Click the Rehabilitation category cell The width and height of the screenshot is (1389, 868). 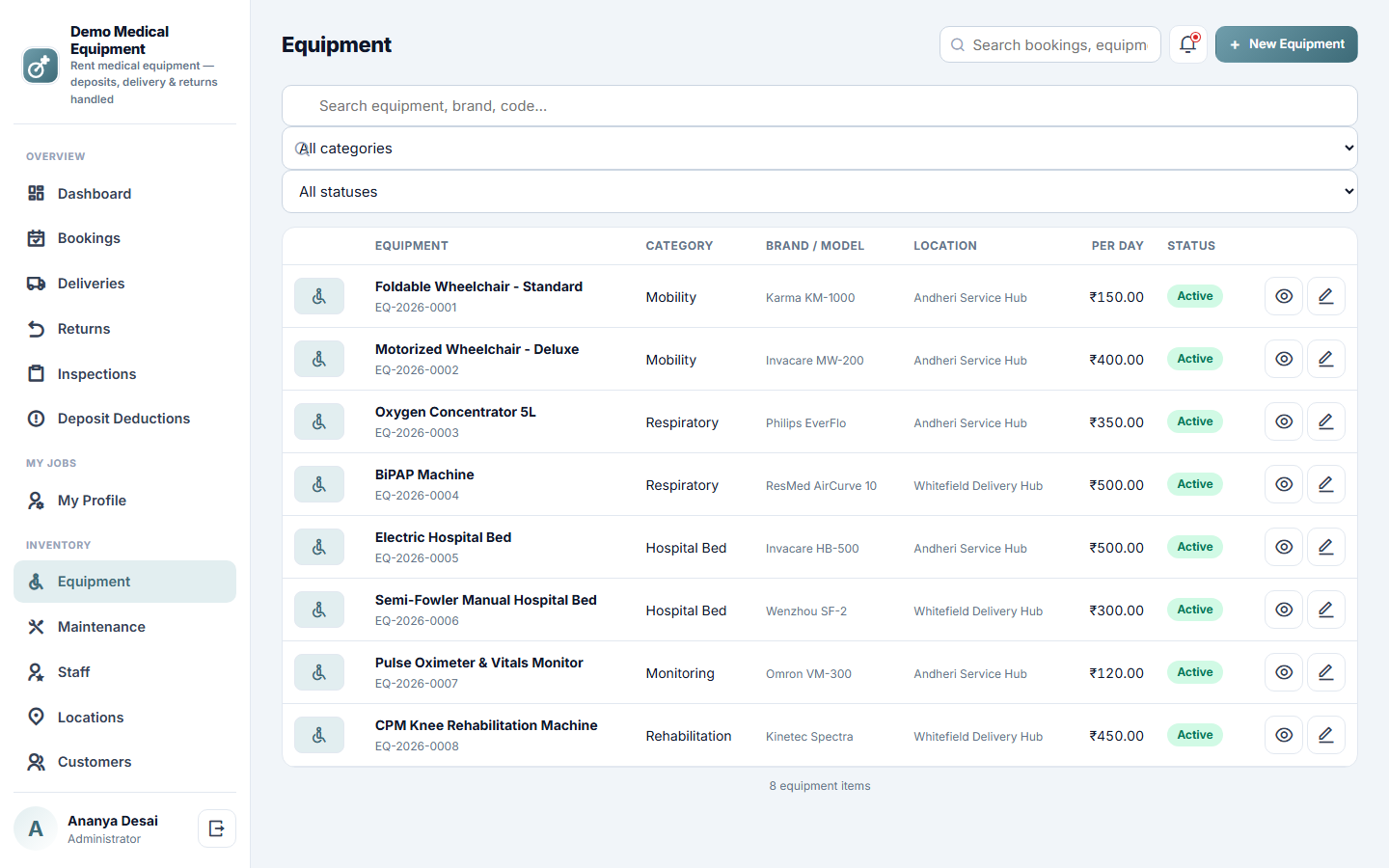(689, 736)
